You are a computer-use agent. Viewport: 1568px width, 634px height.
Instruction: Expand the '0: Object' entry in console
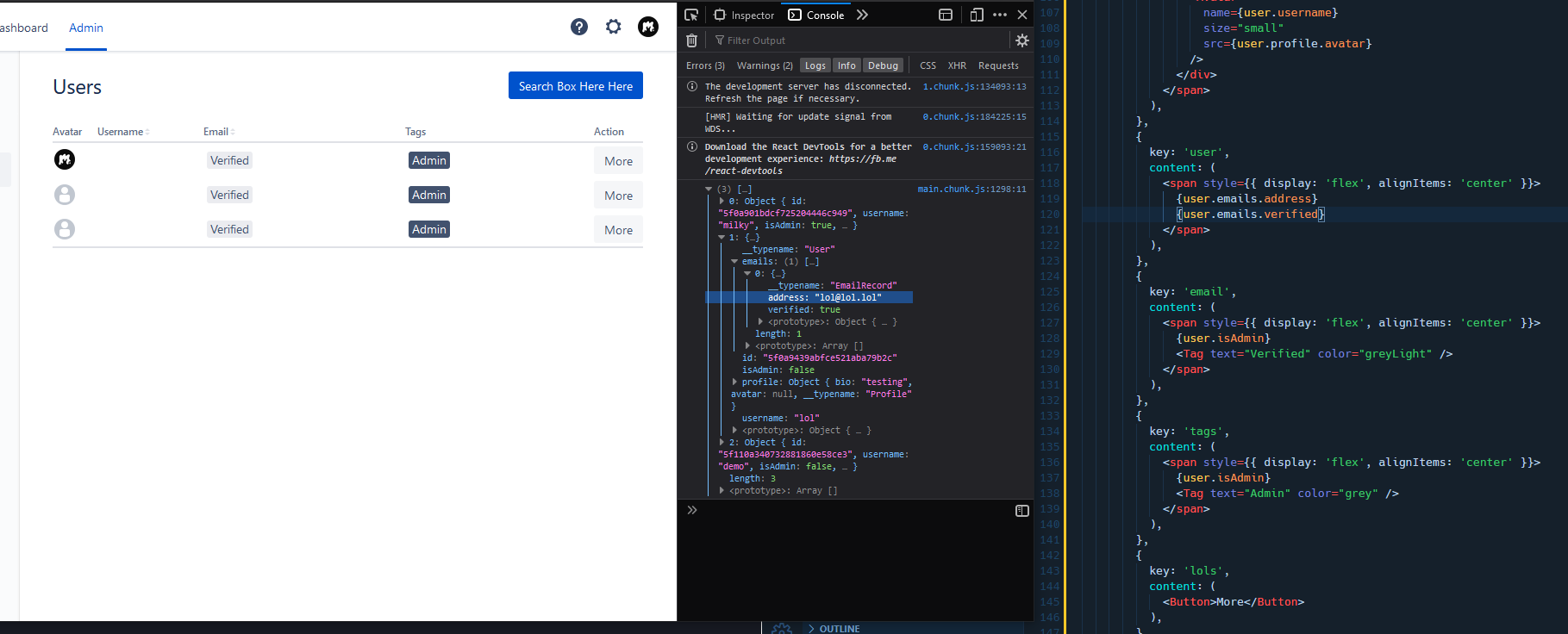coord(722,202)
